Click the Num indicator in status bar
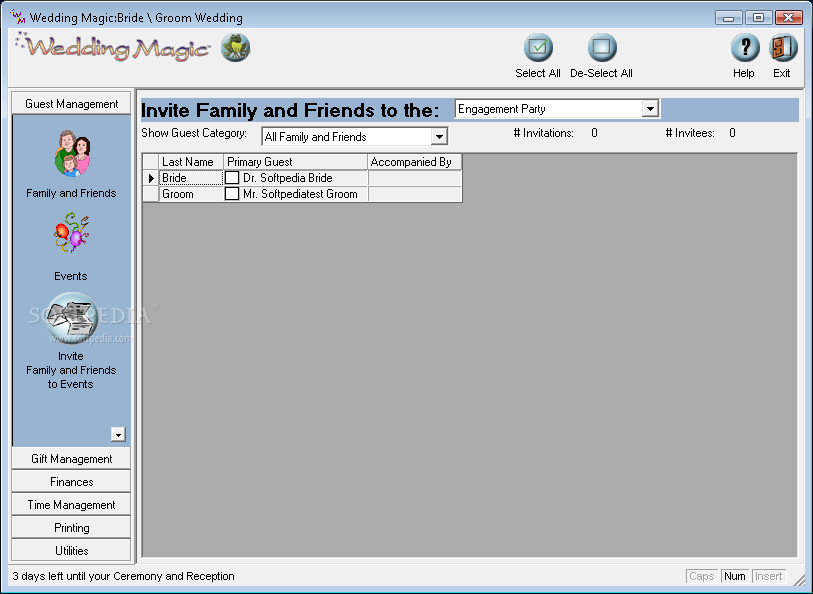 click(x=735, y=576)
